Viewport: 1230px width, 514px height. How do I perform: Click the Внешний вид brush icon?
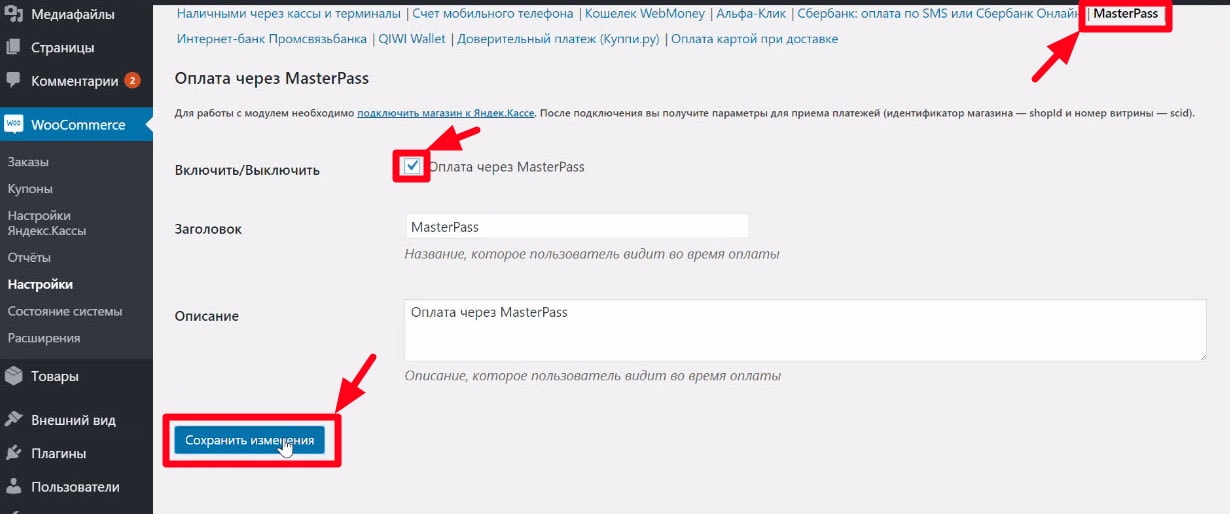pos(13,420)
